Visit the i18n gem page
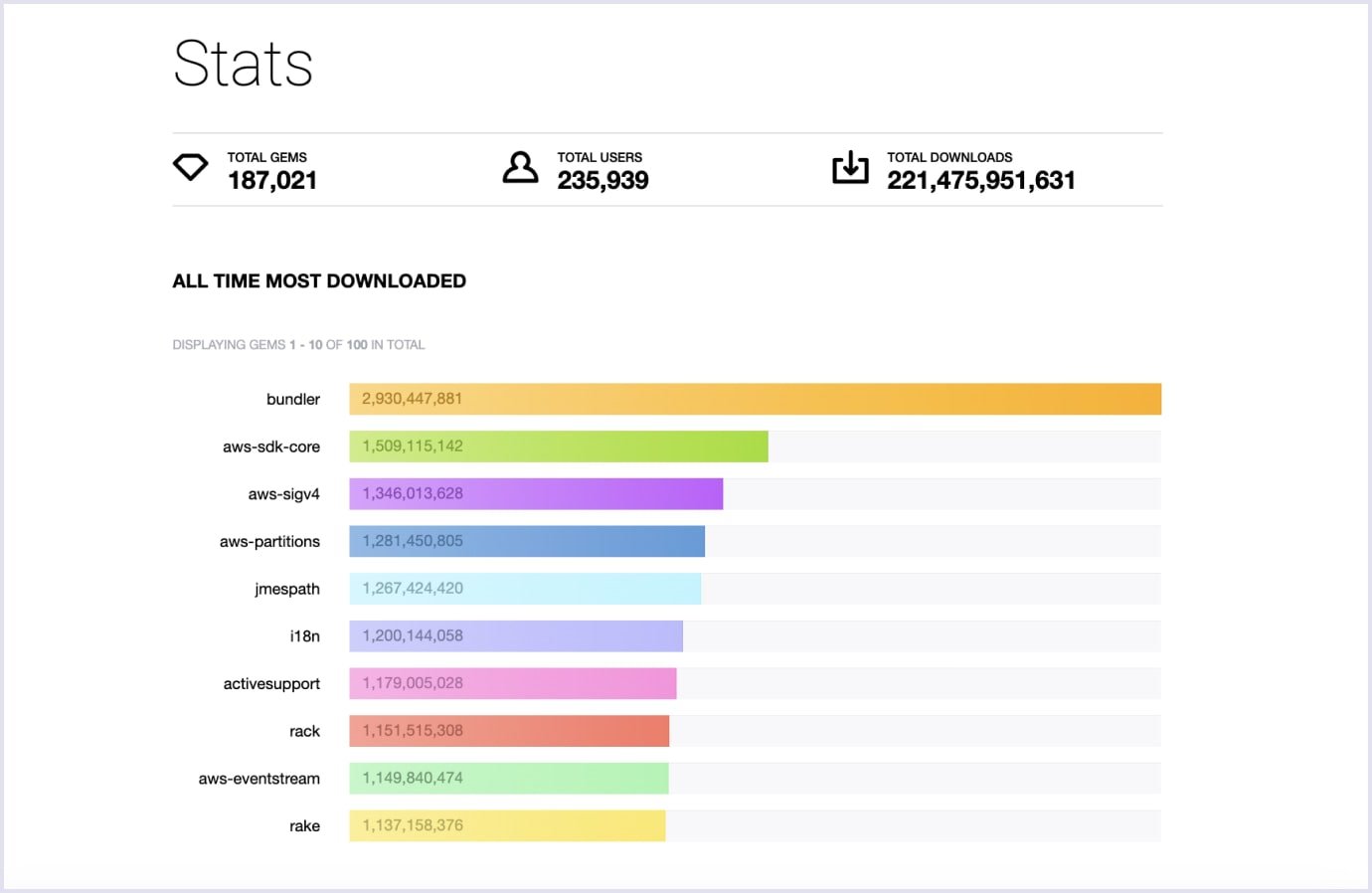This screenshot has height=893, width=1372. (304, 636)
